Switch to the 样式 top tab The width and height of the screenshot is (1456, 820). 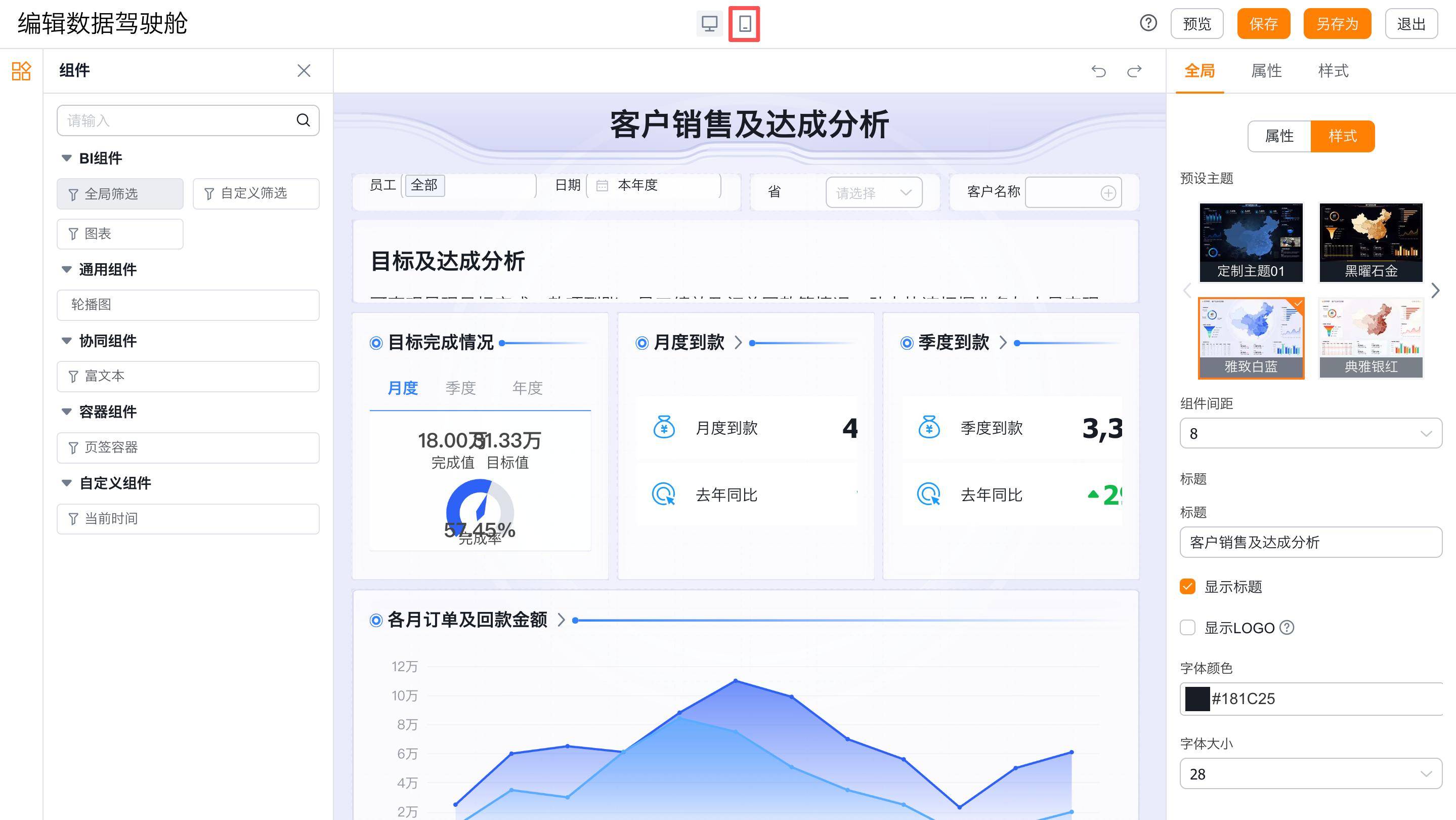coord(1333,71)
